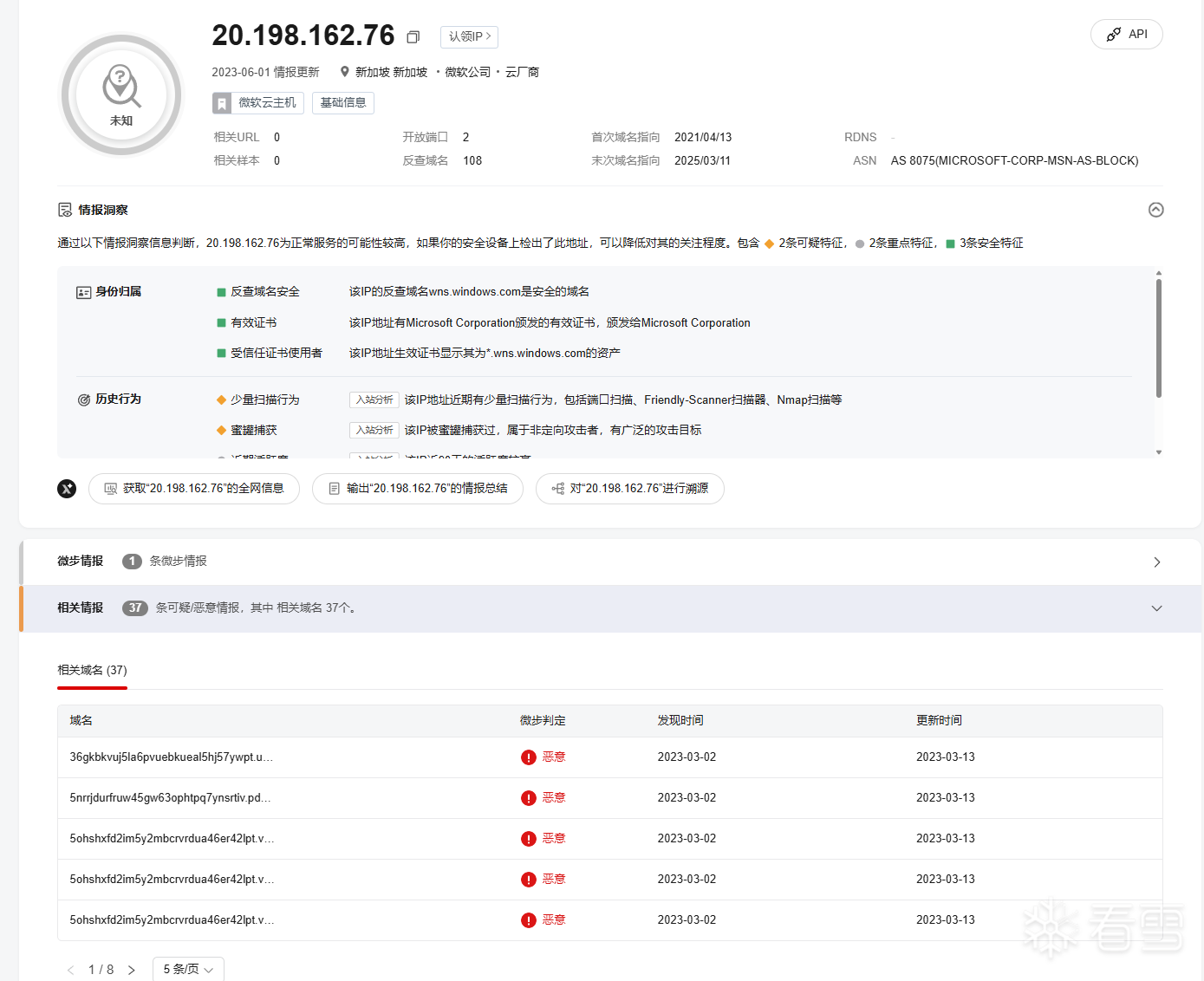1204x981 pixels.
Task: Open the API button
Action: pyautogui.click(x=1126, y=34)
